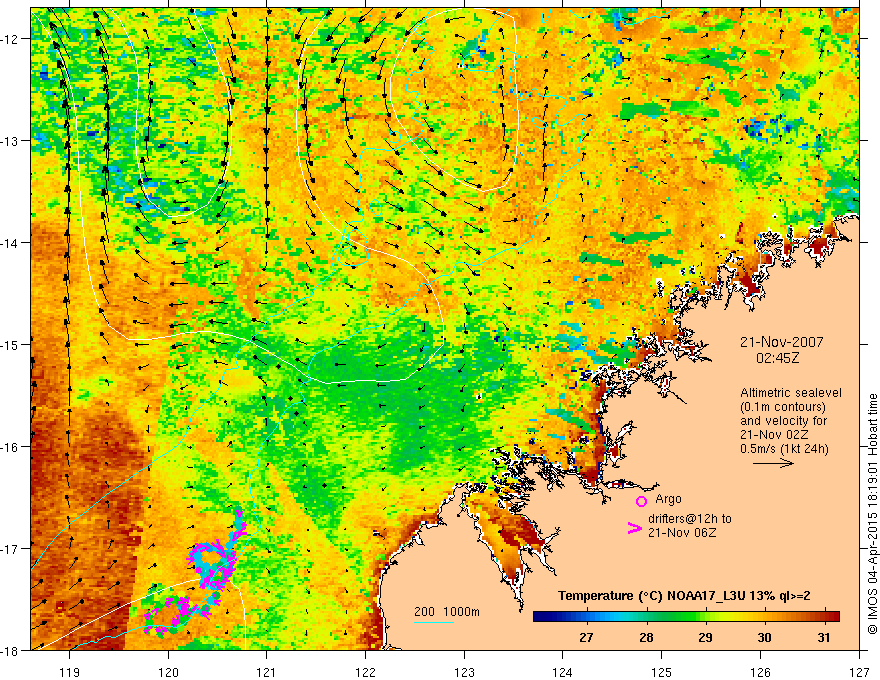Click the '126' longitude axis label
This screenshot has width=880, height=680.
pyautogui.click(x=760, y=672)
